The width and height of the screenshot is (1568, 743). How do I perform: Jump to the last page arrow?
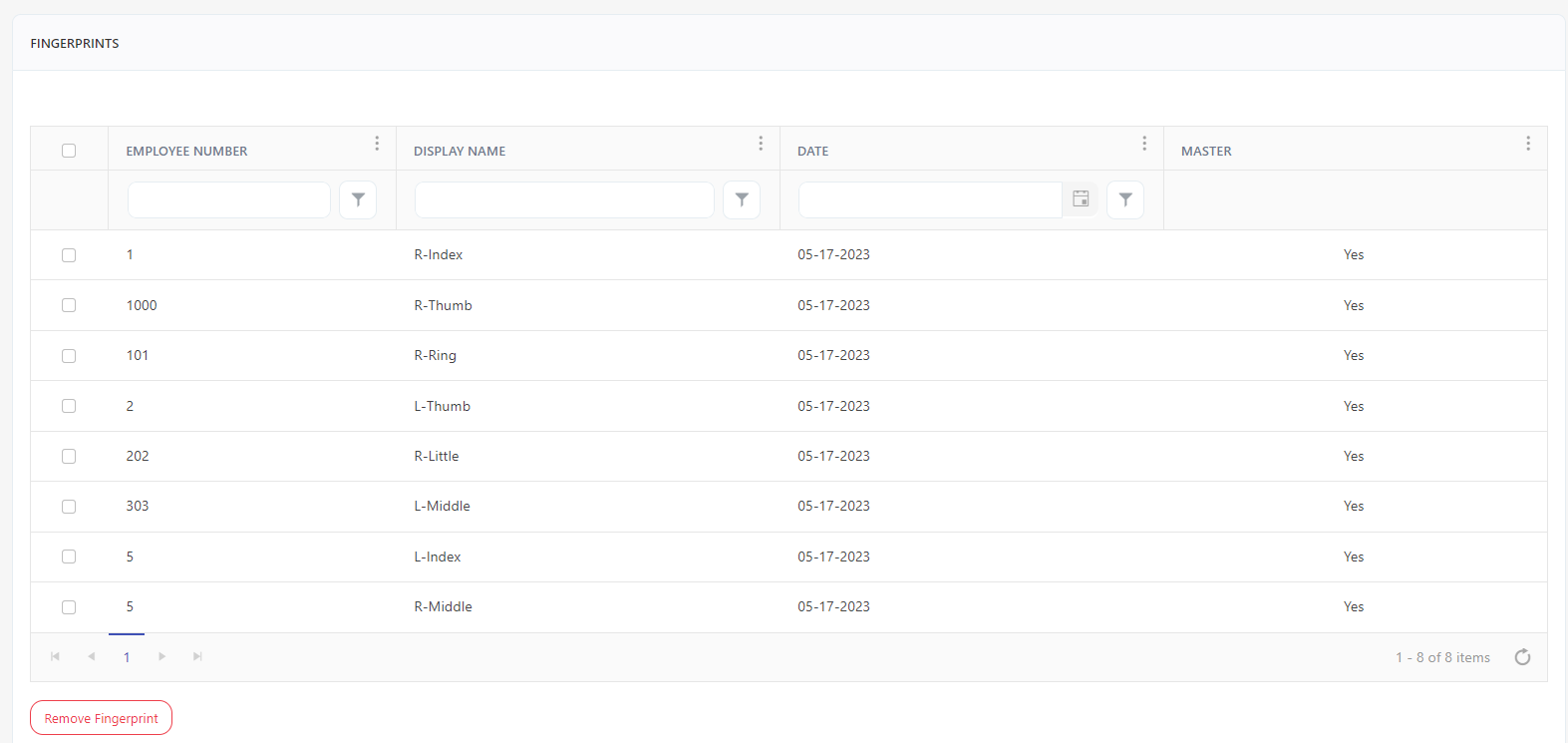click(x=197, y=656)
